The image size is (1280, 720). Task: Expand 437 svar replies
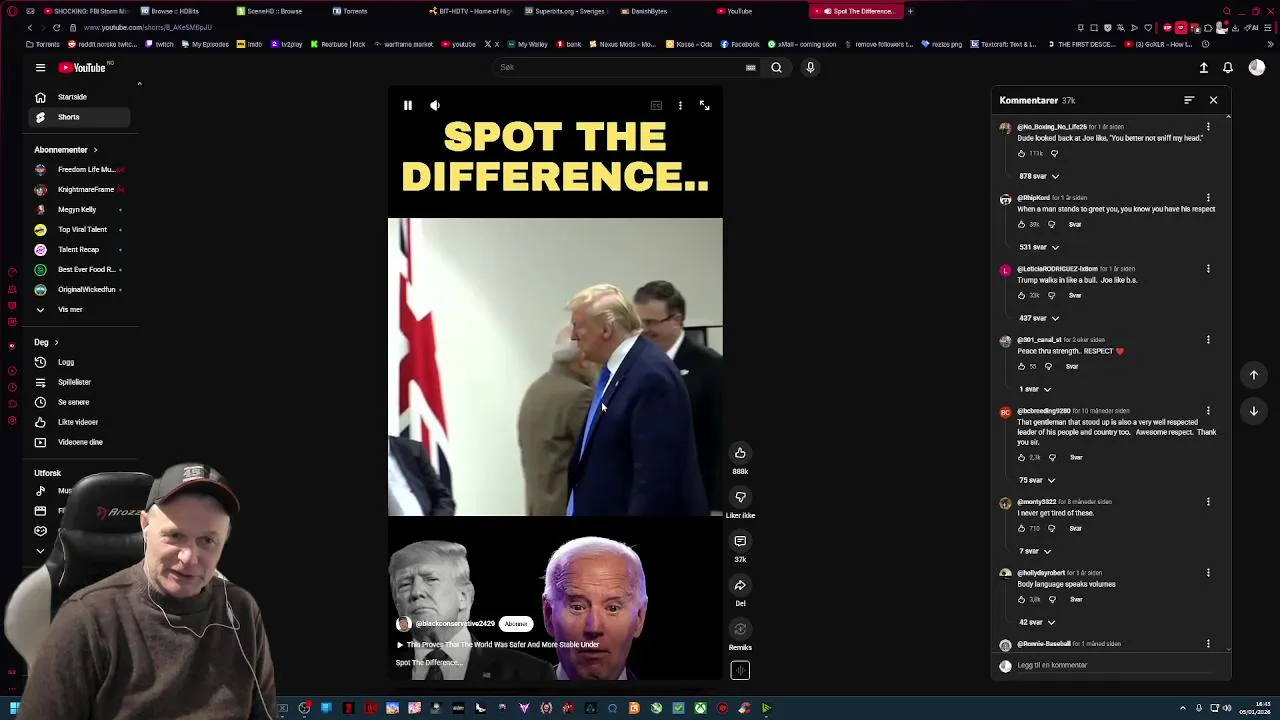pos(1038,318)
